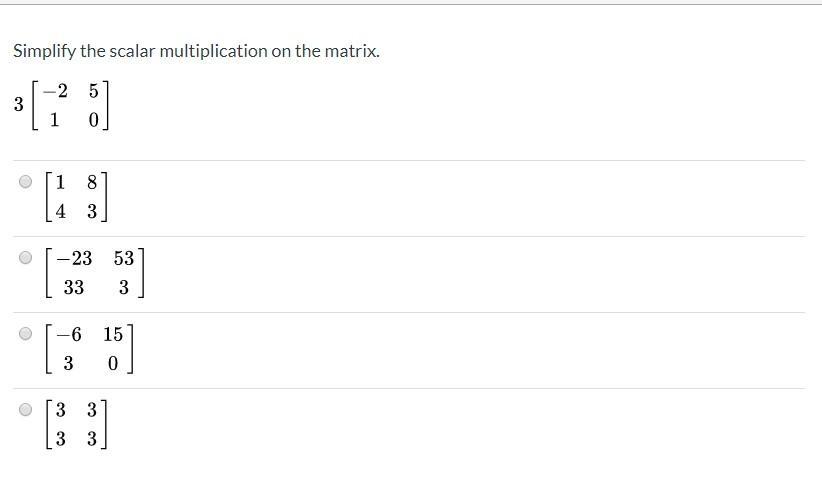Click the -23 entry in the second answer
Screen dimensions: 822x480
[x=74, y=258]
